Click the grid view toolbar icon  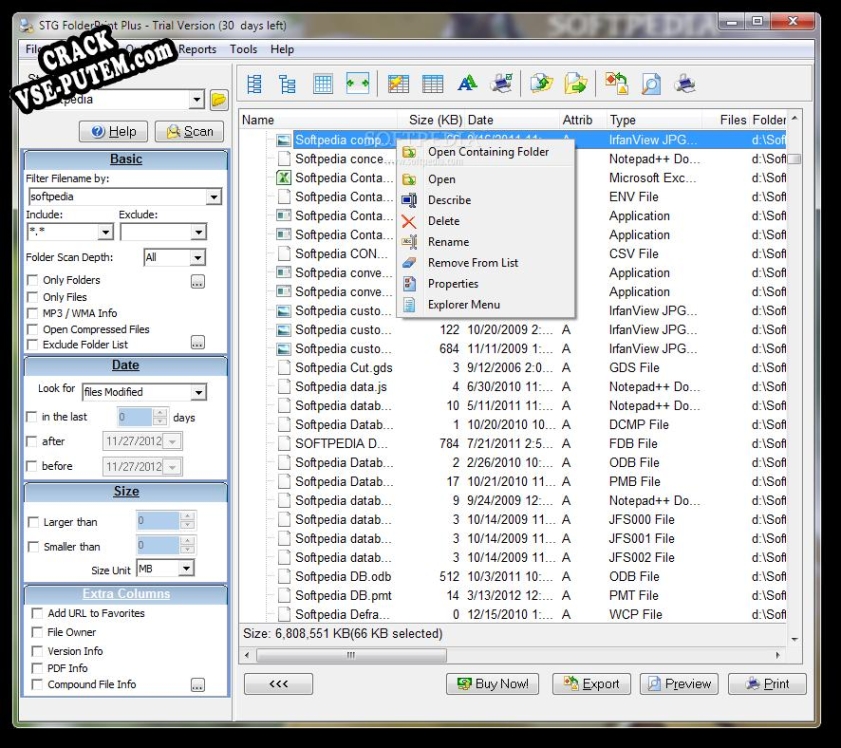click(x=323, y=85)
